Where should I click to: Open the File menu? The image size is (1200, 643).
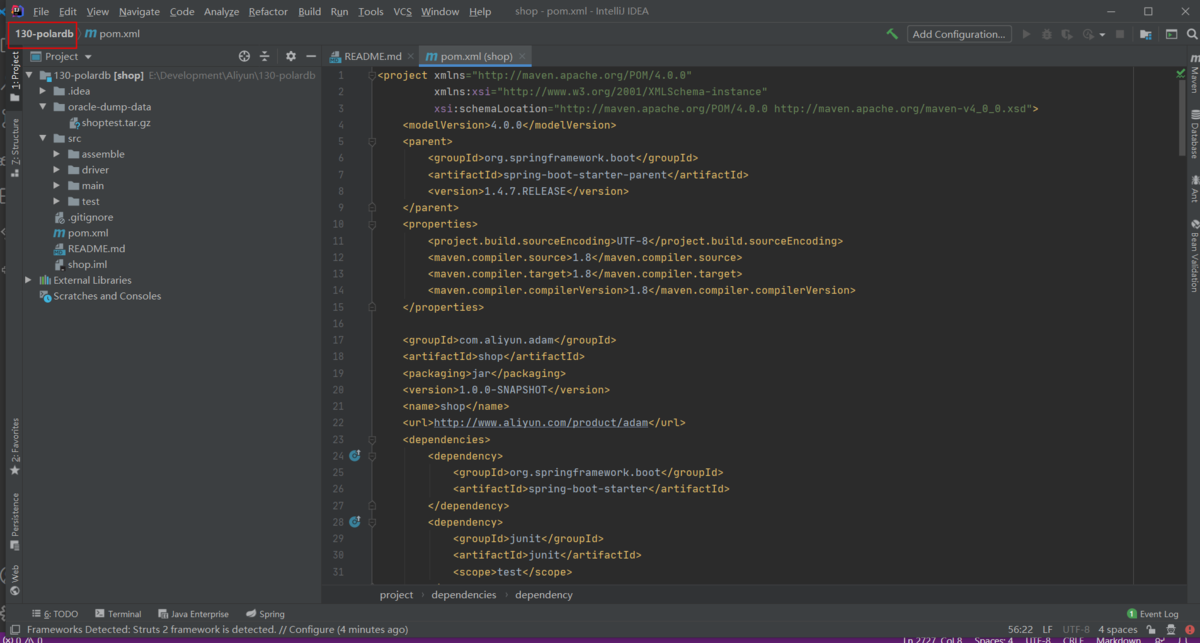click(41, 11)
